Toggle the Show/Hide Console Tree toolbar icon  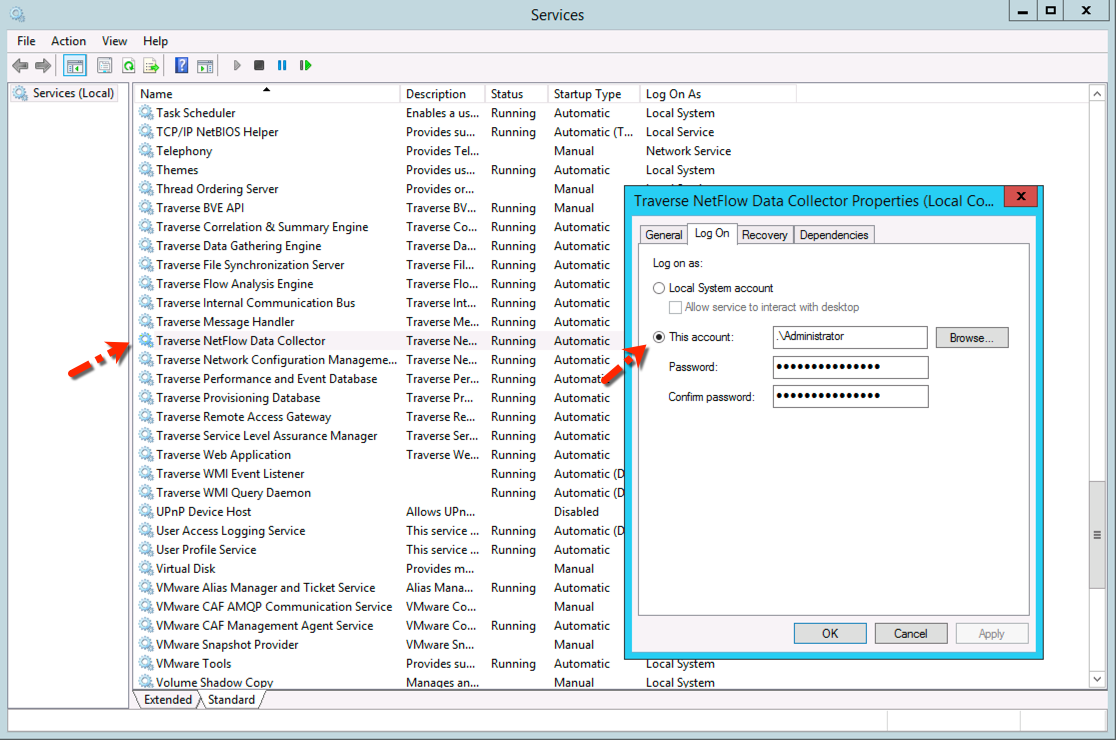click(75, 66)
